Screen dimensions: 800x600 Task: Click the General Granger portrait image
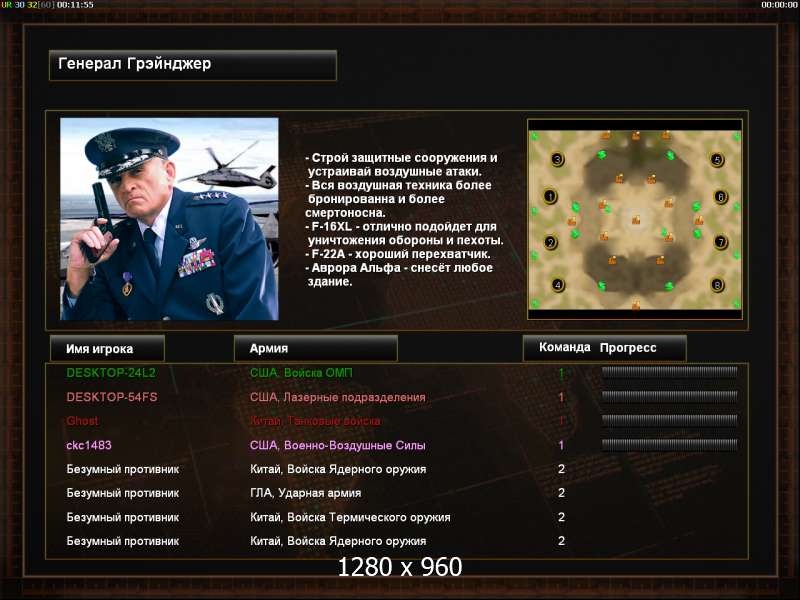coord(169,219)
